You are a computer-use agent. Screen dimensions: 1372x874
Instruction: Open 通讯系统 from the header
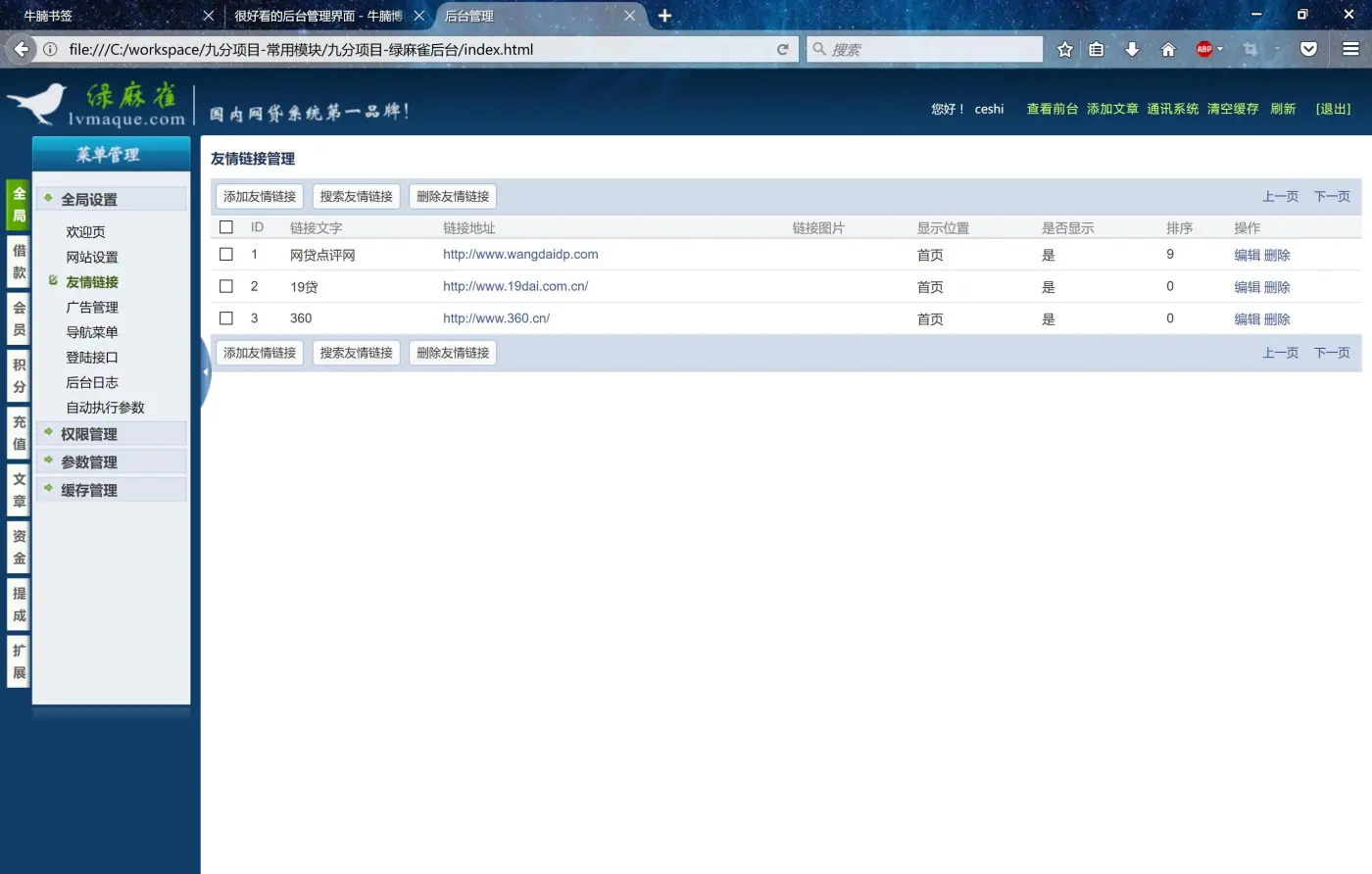point(1173,109)
